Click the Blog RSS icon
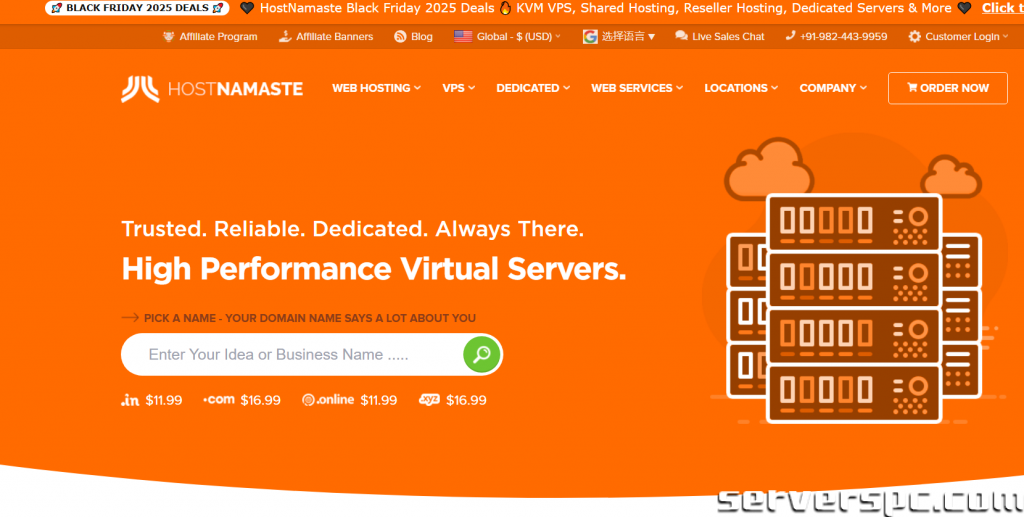 point(400,36)
